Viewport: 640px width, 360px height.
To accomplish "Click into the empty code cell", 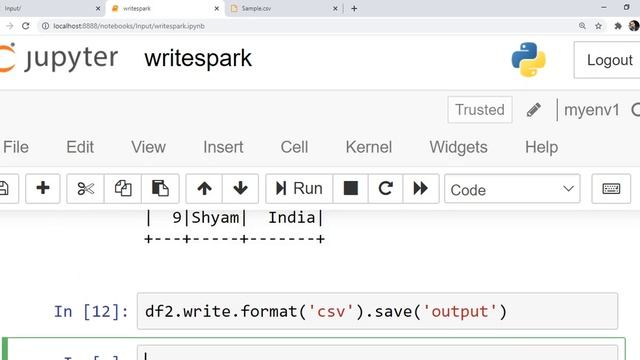I will (x=378, y=353).
